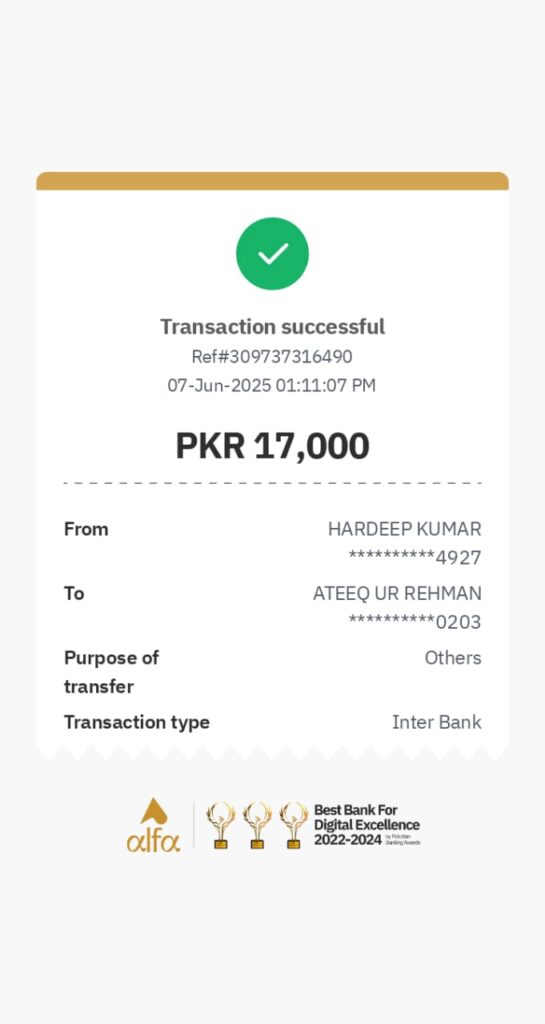Select the first gold trophy icon
This screenshot has height=1024, width=545.
click(x=221, y=825)
